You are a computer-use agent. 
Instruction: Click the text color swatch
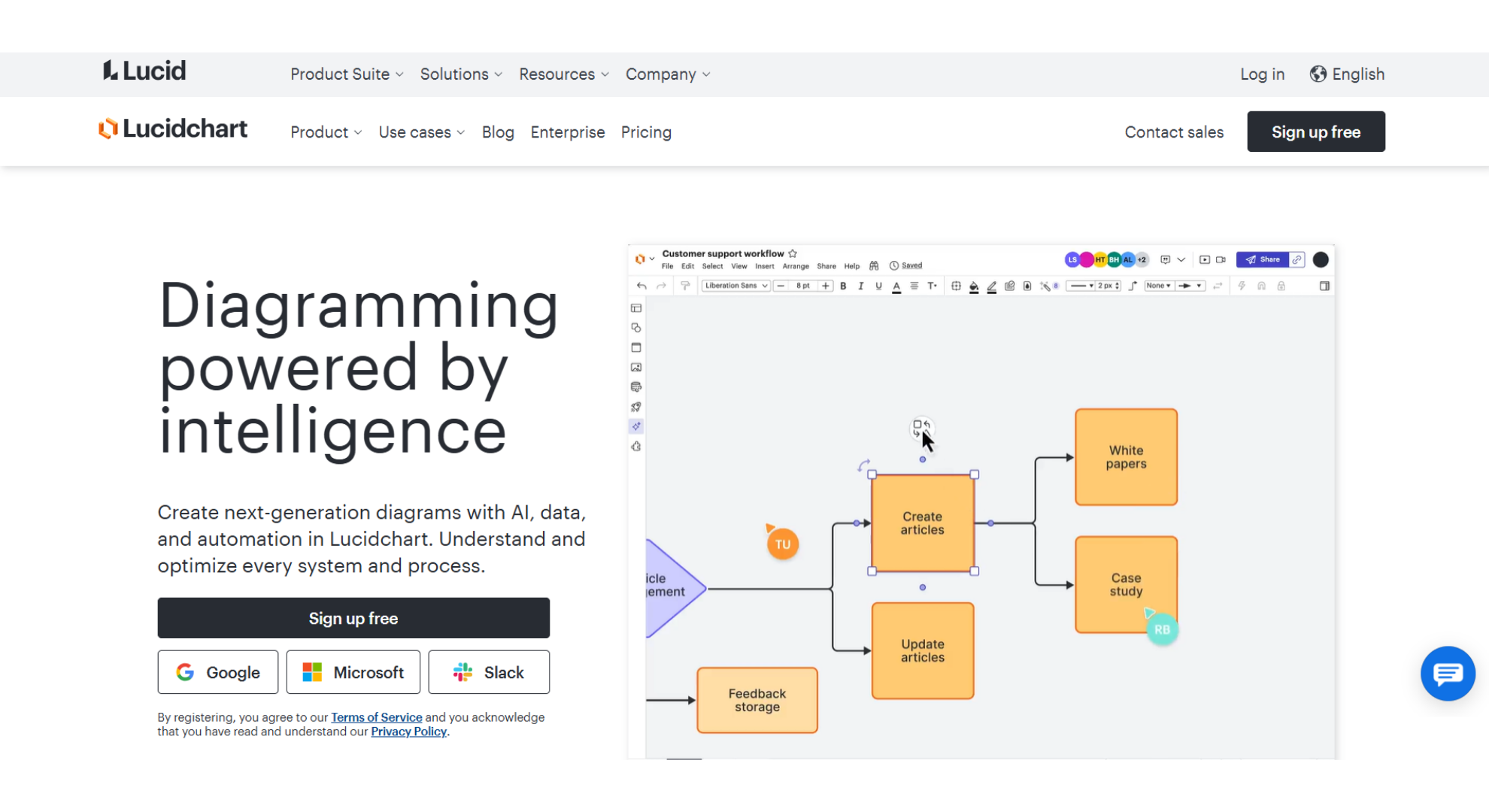[896, 286]
